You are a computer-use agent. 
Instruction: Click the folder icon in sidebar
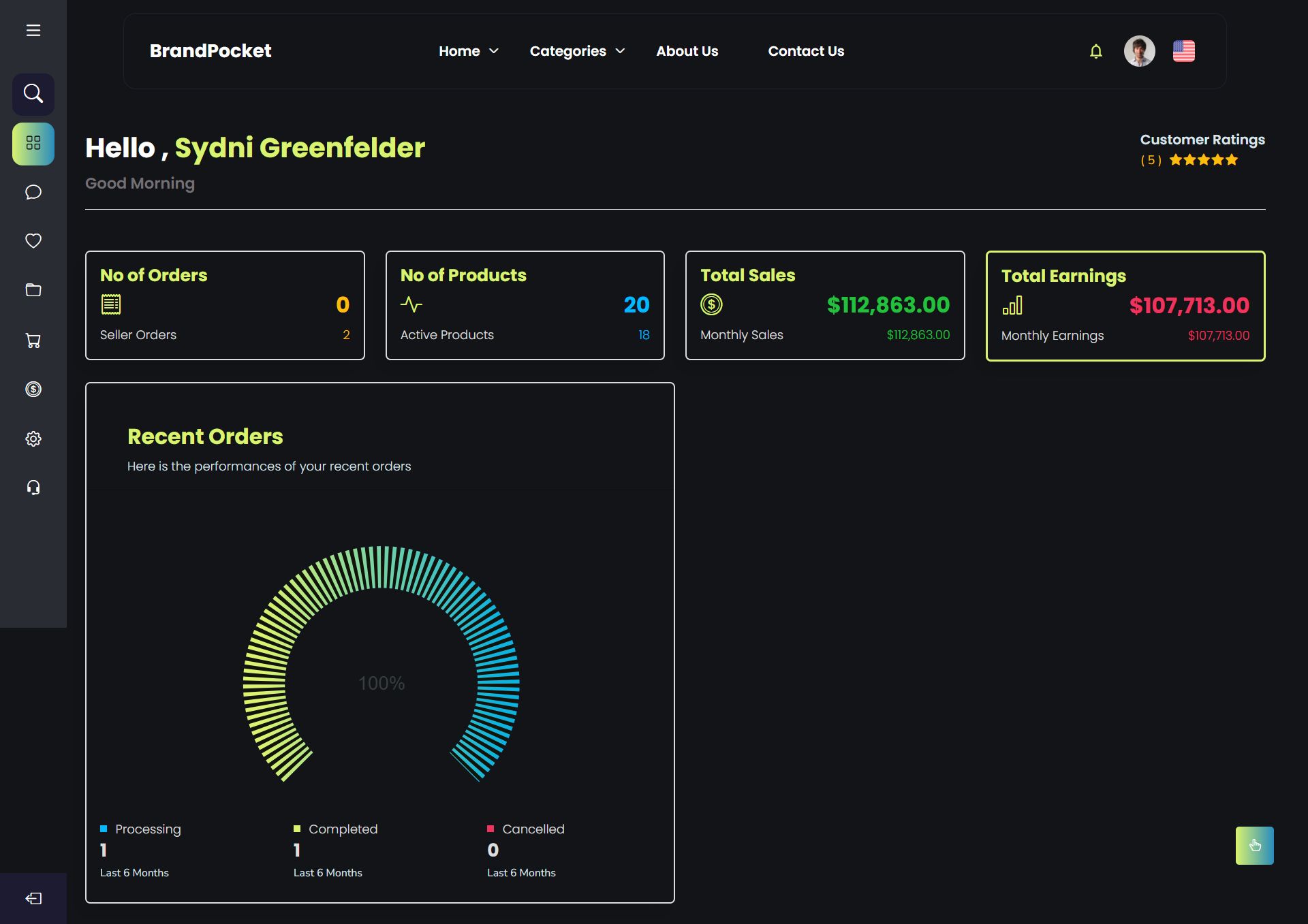tap(33, 290)
